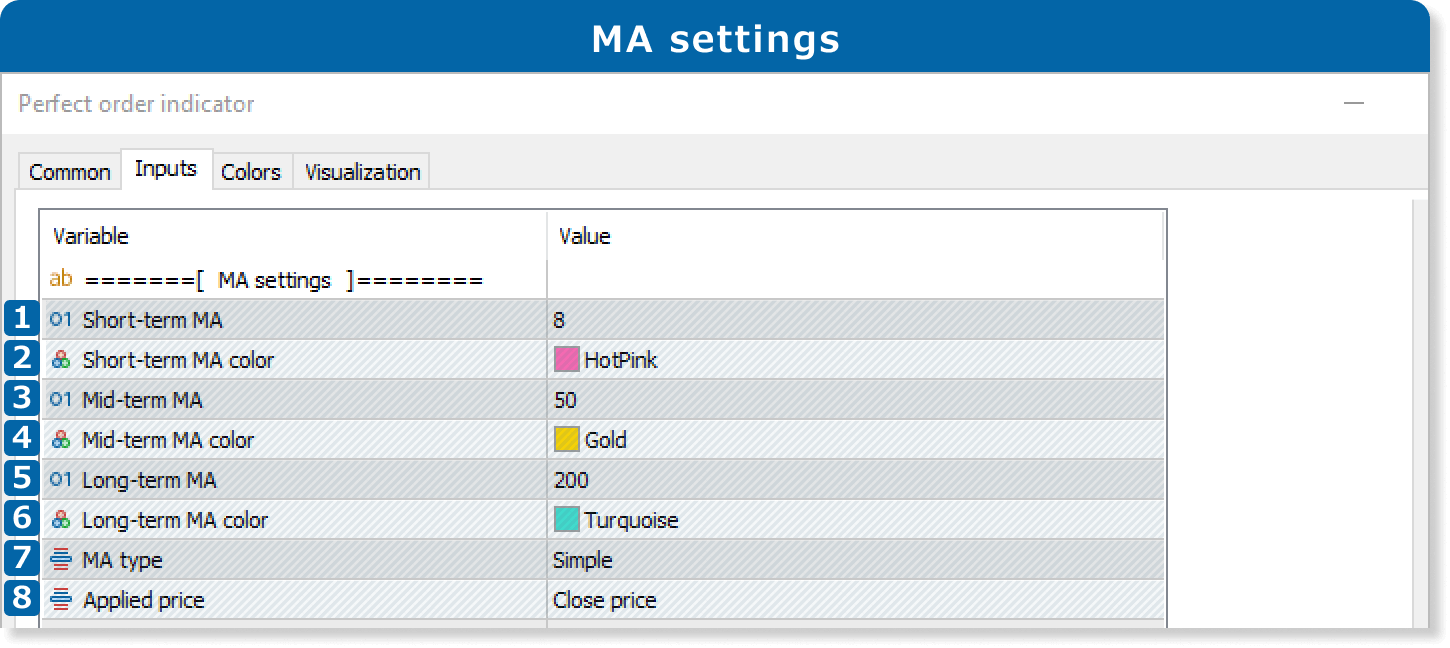Edit the Short-term MA value 8
1450x648 pixels.
click(559, 320)
